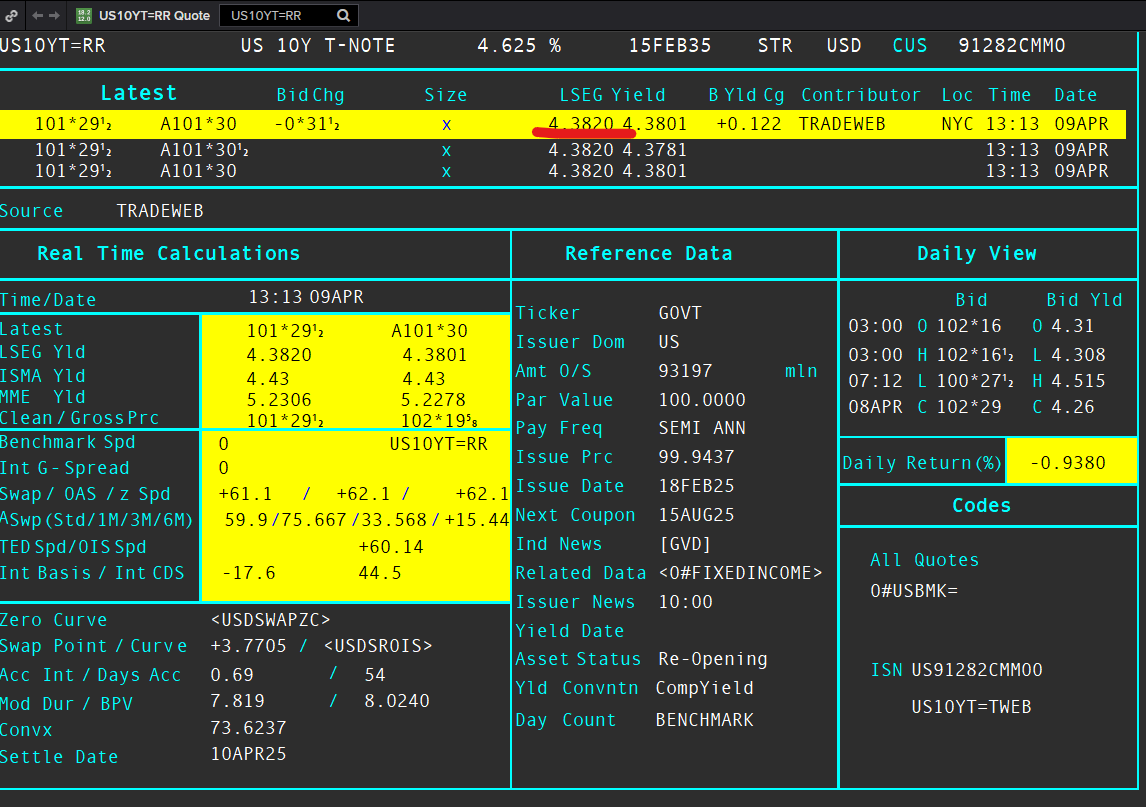Open the Daily View panel heading
The width and height of the screenshot is (1146, 807).
point(976,253)
